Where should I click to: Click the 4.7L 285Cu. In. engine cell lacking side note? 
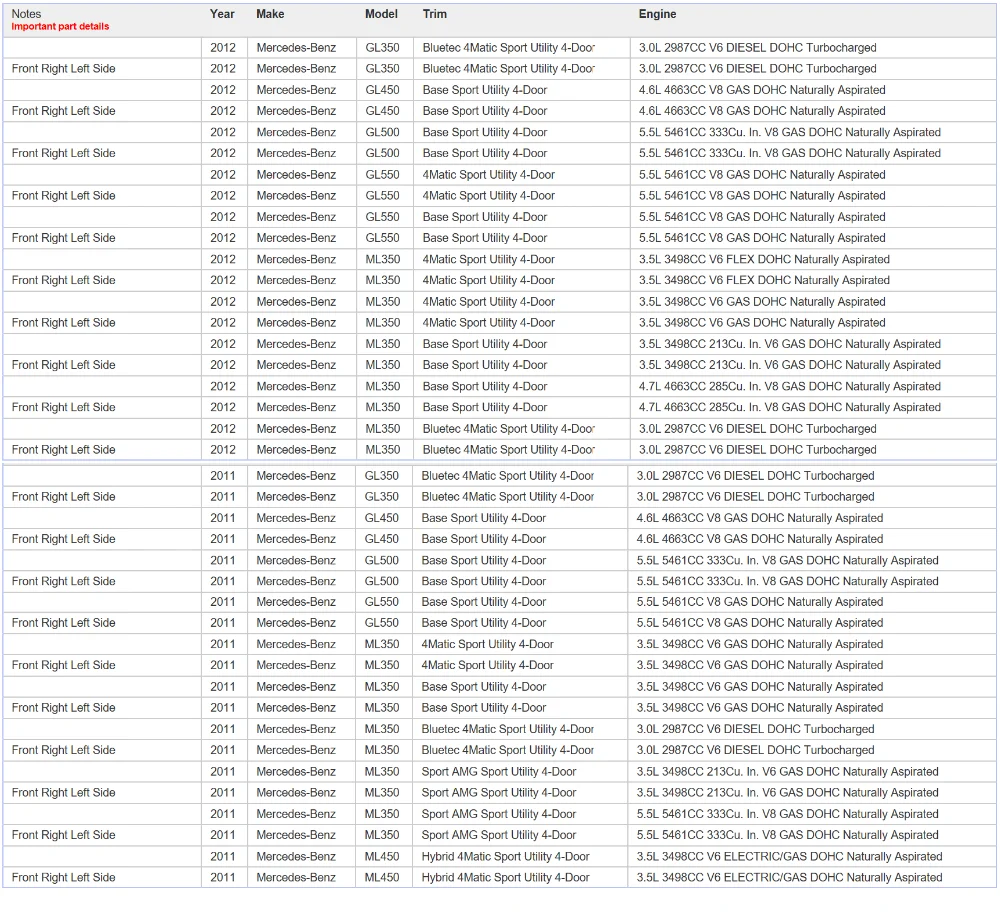click(789, 387)
